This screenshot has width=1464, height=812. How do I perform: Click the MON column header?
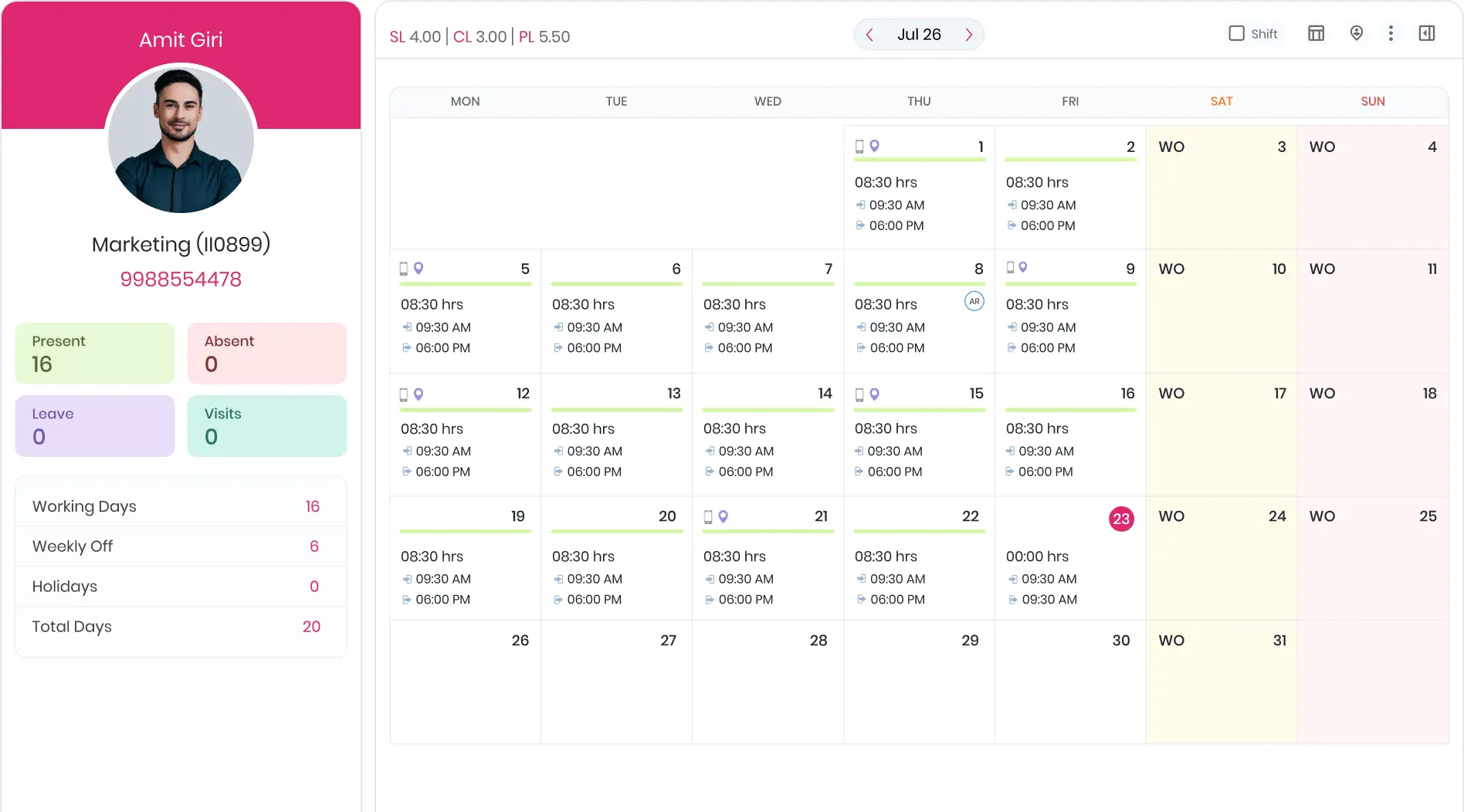tap(465, 101)
